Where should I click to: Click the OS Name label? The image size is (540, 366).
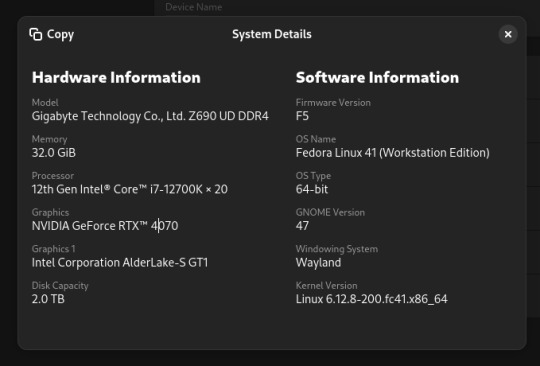pyautogui.click(x=316, y=139)
